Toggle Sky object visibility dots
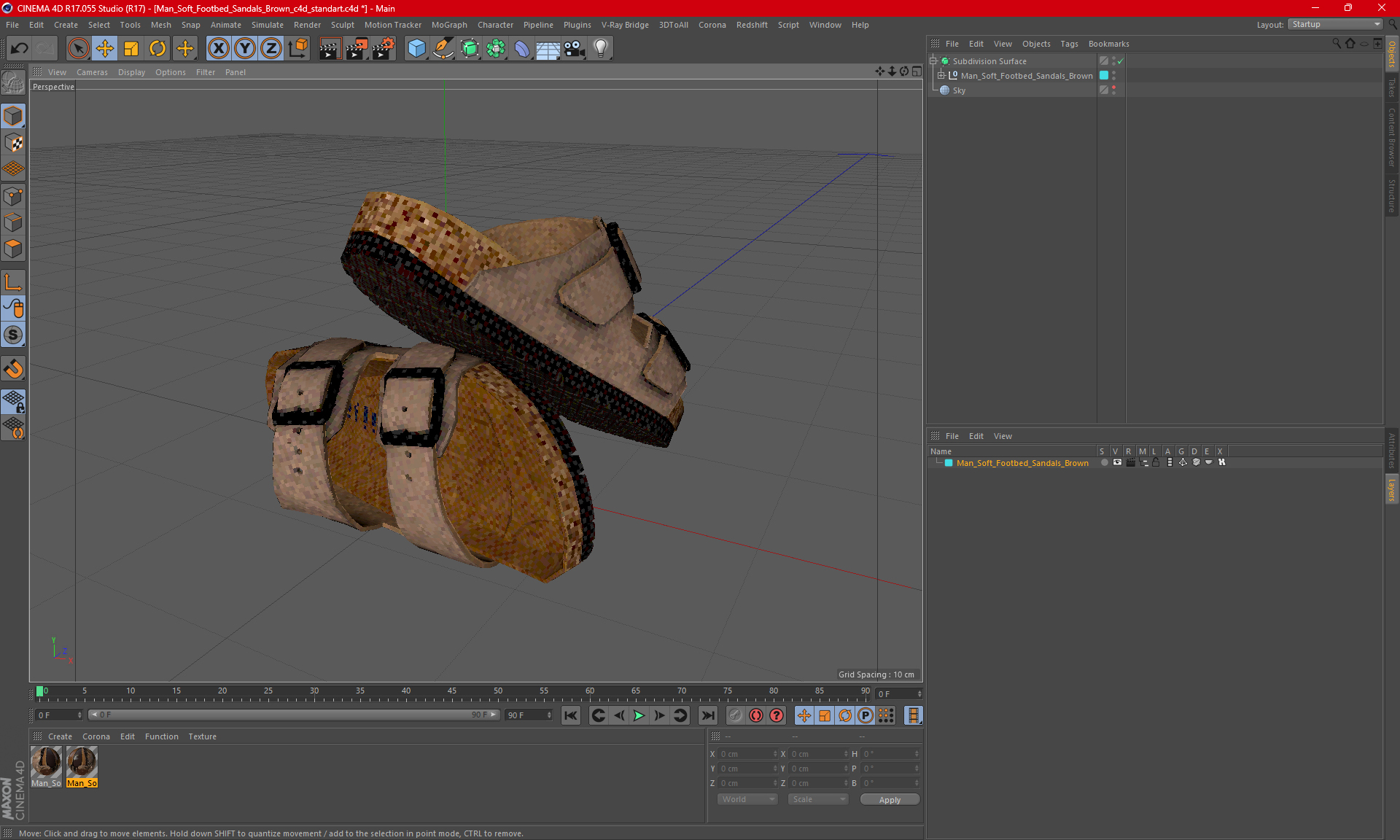This screenshot has width=1400, height=840. pos(1113,90)
